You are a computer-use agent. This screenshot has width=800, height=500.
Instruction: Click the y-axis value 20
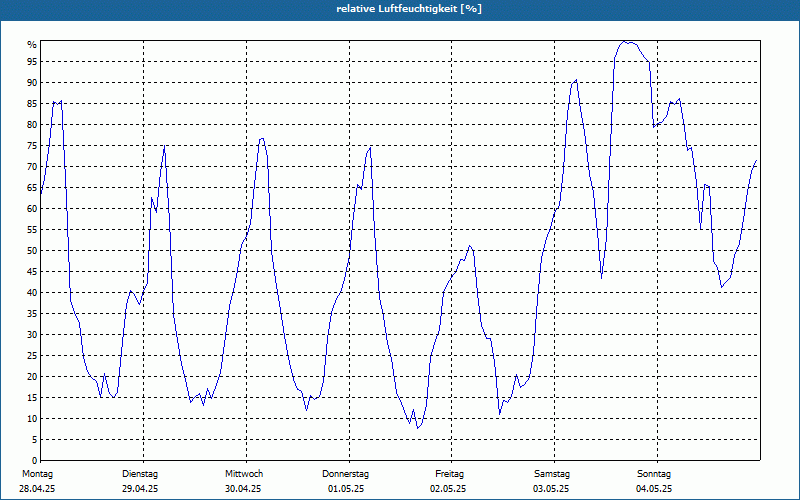click(x=32, y=377)
